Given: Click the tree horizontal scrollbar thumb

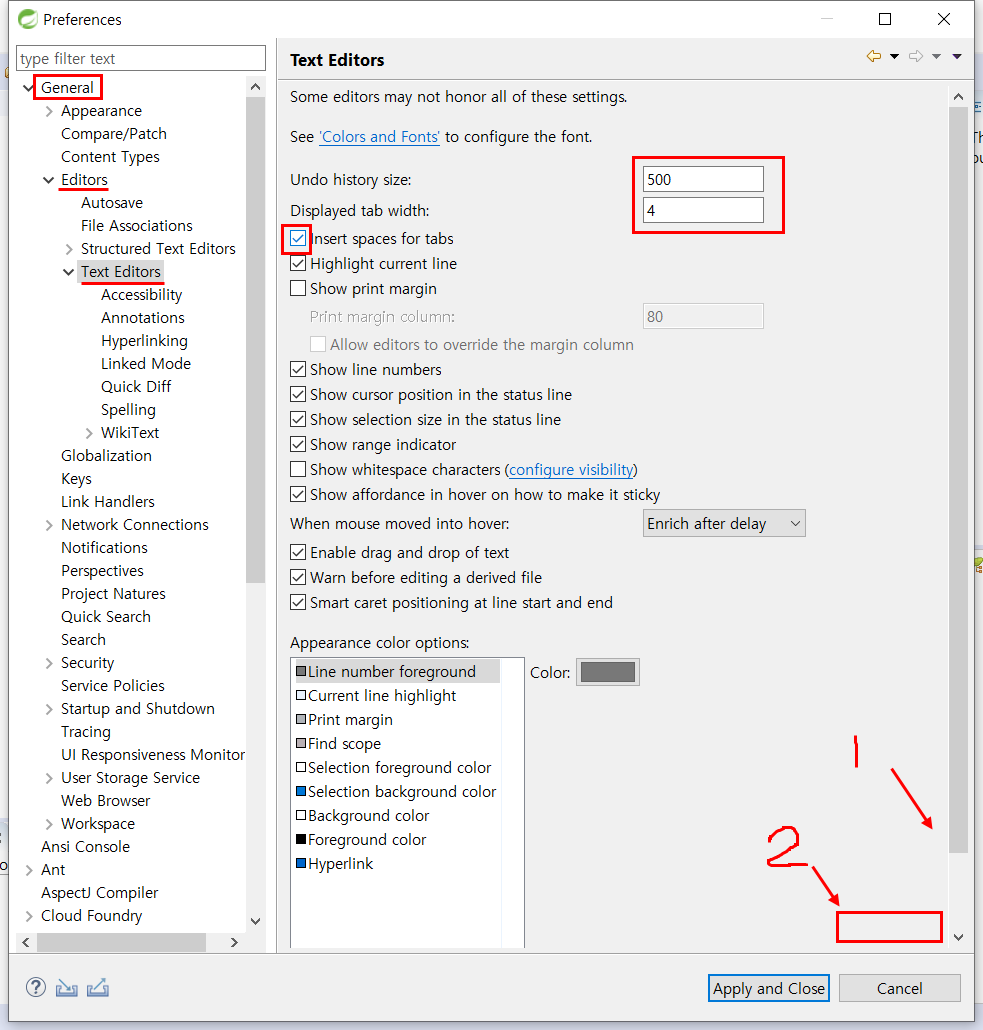Looking at the screenshot, I should (121, 942).
